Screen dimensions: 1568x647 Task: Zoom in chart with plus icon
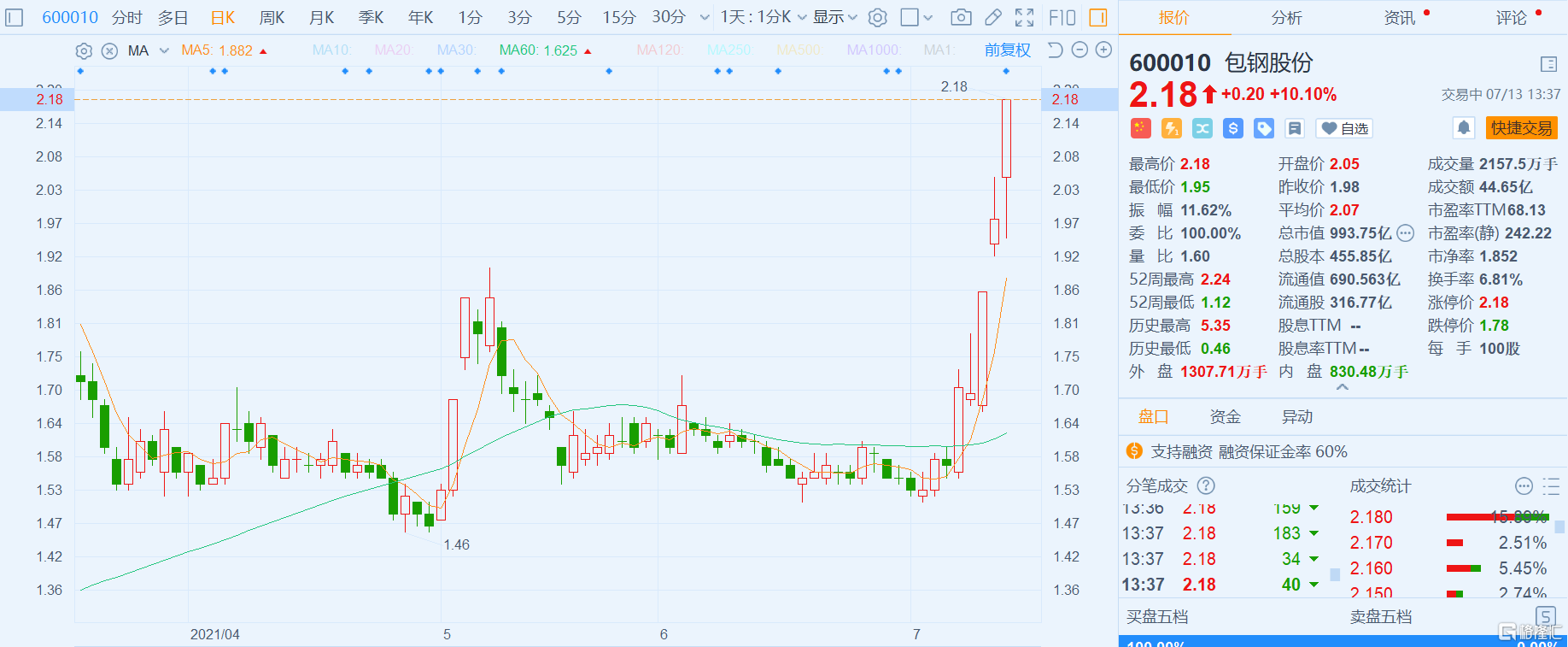(1103, 50)
